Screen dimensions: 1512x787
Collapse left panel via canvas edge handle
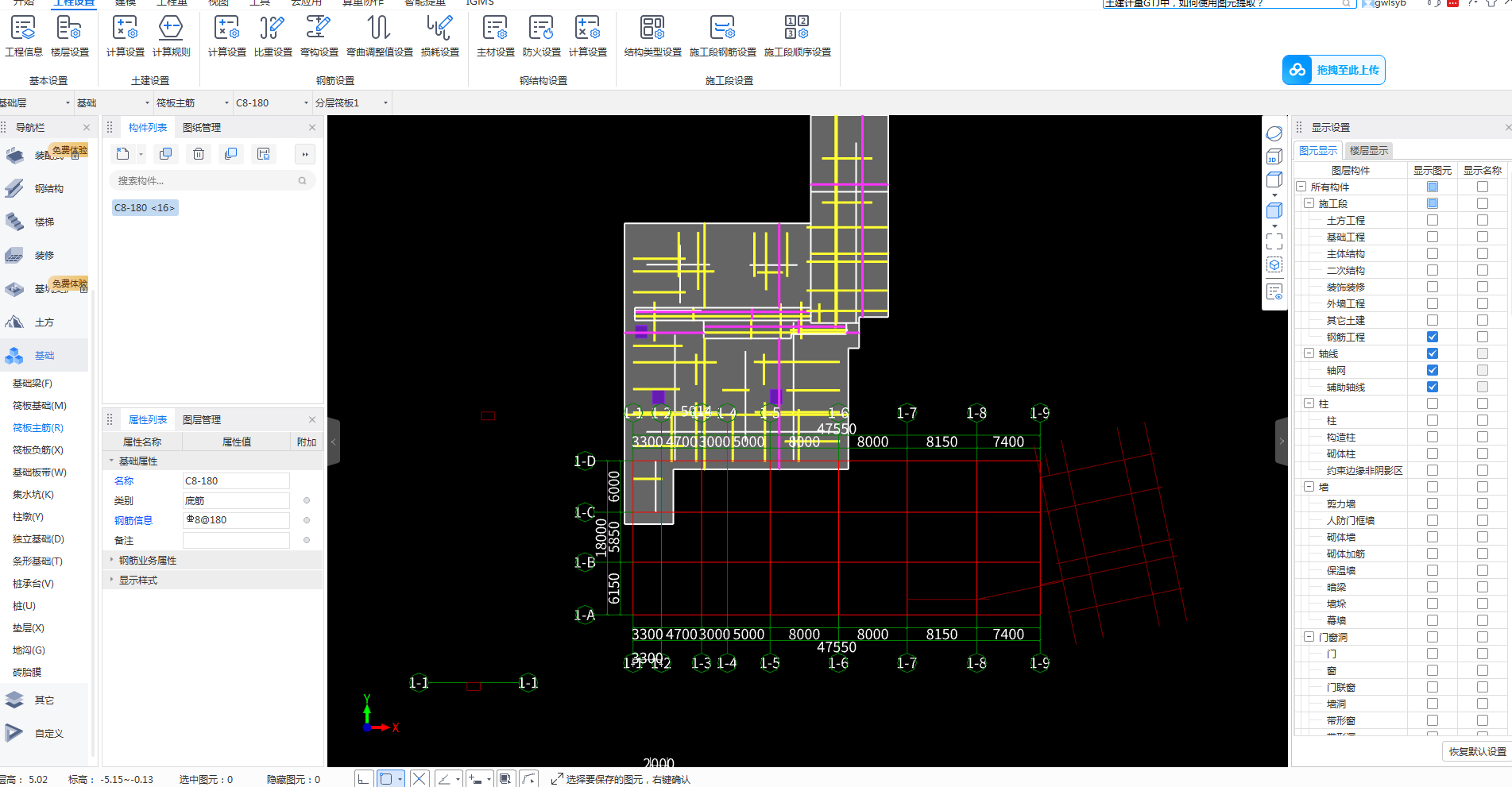(334, 441)
